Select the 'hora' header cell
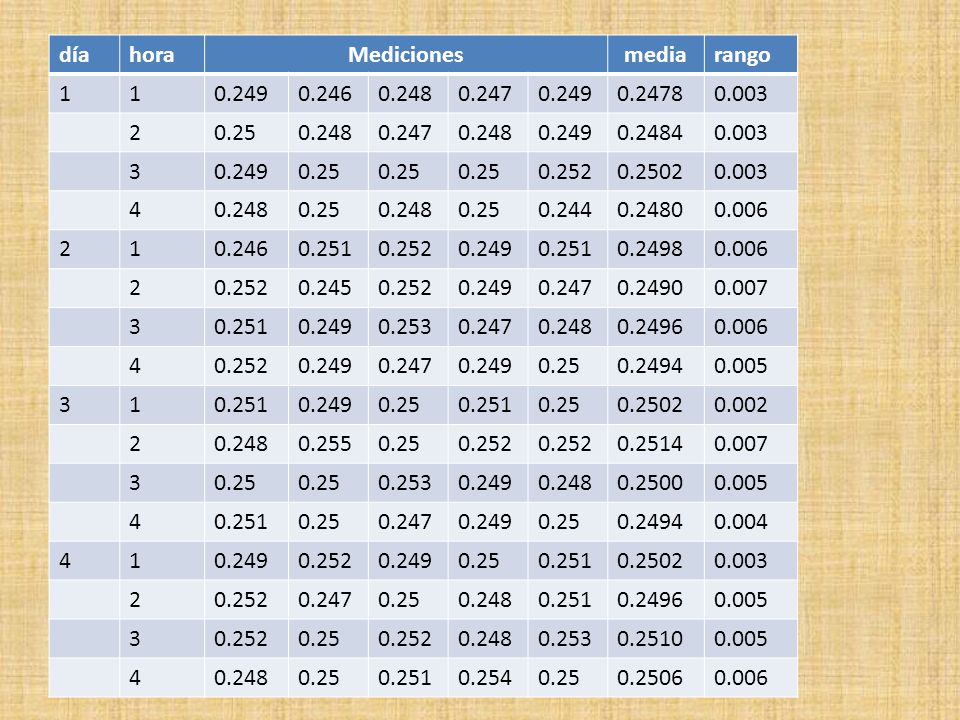 coord(162,54)
